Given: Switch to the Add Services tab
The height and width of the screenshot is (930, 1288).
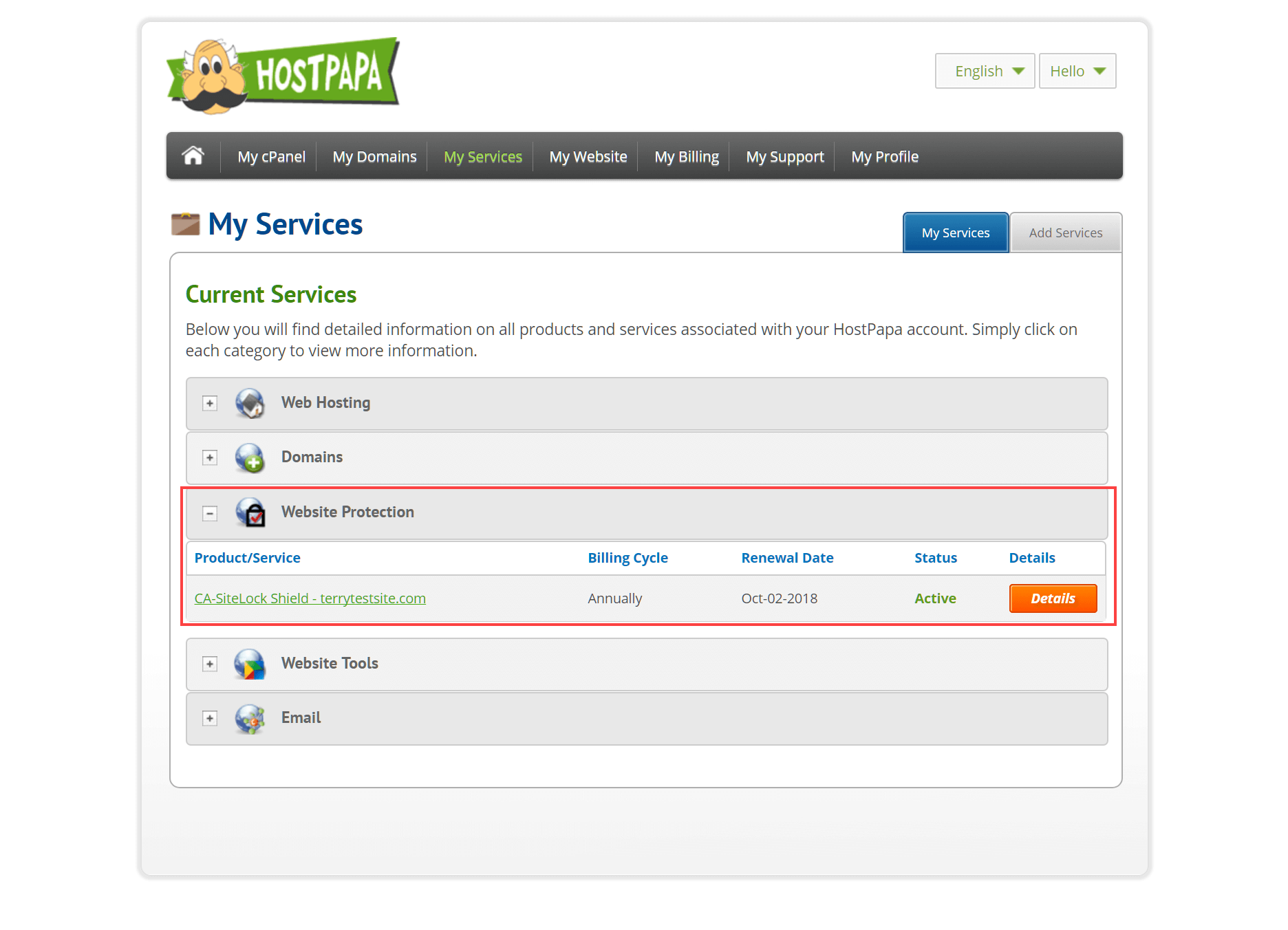Looking at the screenshot, I should pos(1066,232).
